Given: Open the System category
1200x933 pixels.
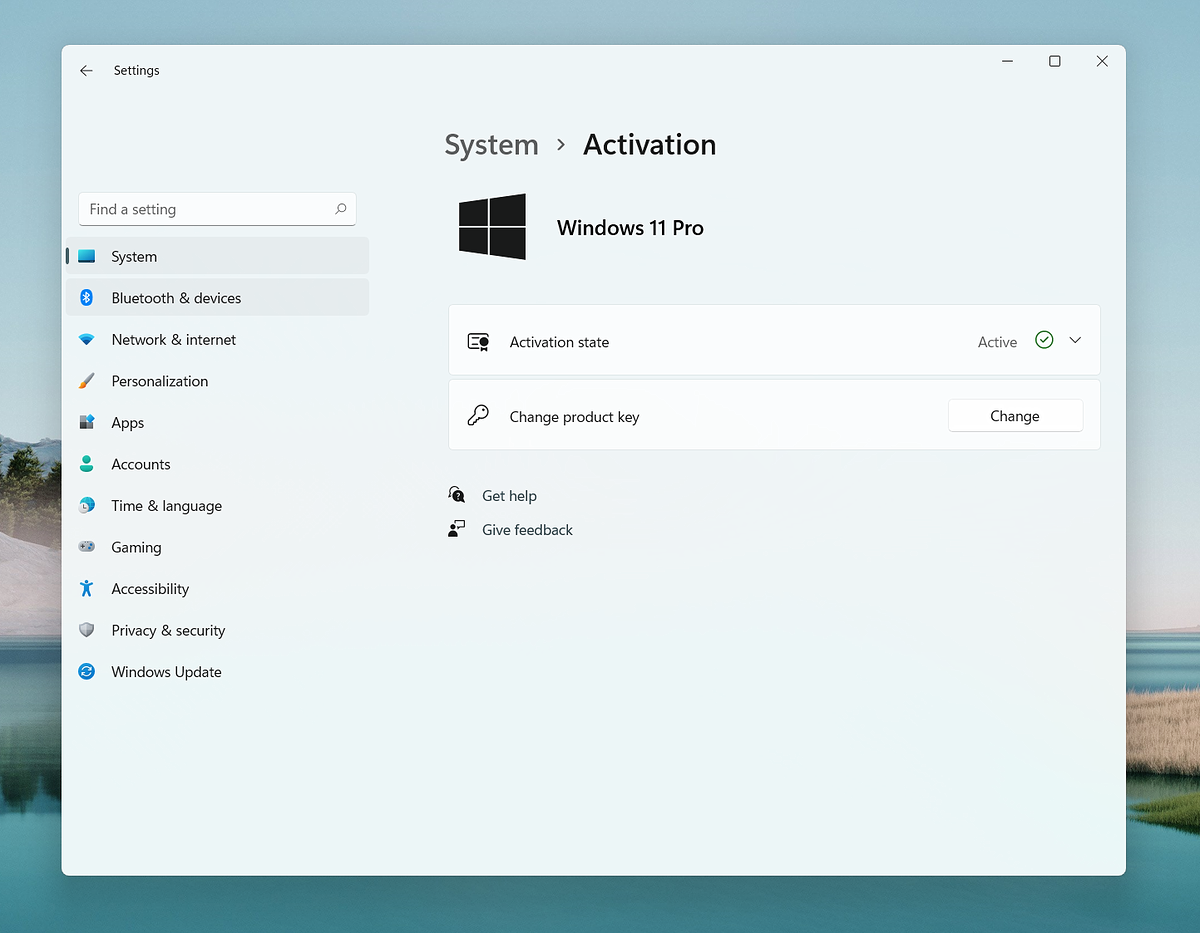Looking at the screenshot, I should [217, 256].
